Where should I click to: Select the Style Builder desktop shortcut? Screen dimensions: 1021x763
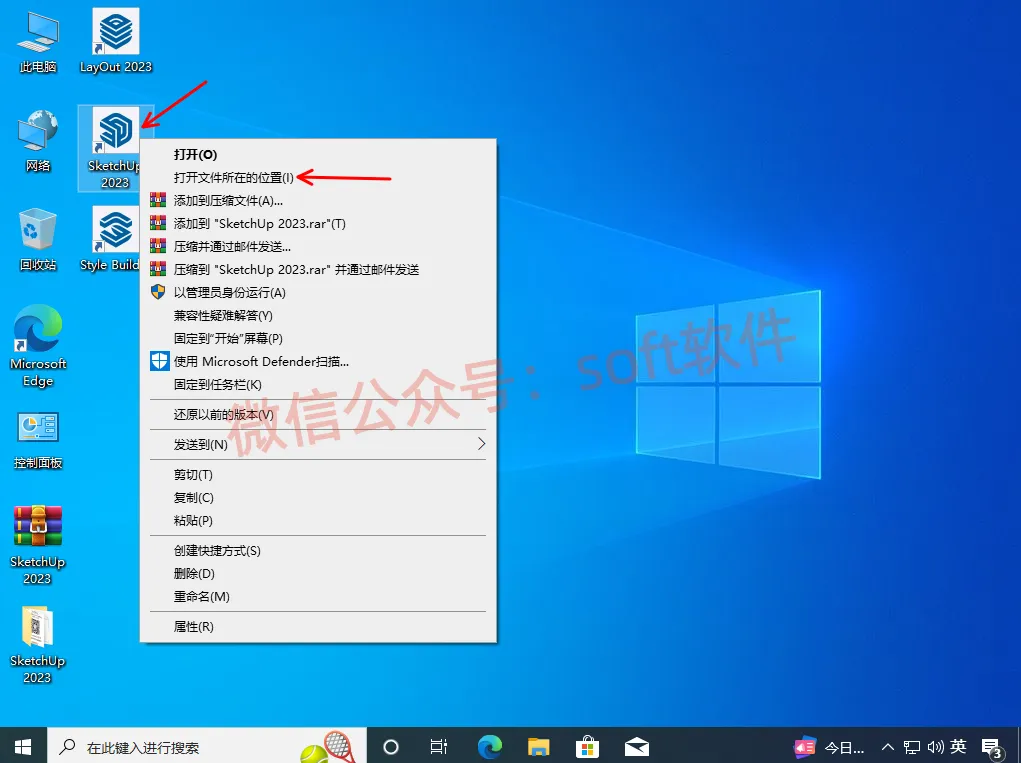(109, 240)
